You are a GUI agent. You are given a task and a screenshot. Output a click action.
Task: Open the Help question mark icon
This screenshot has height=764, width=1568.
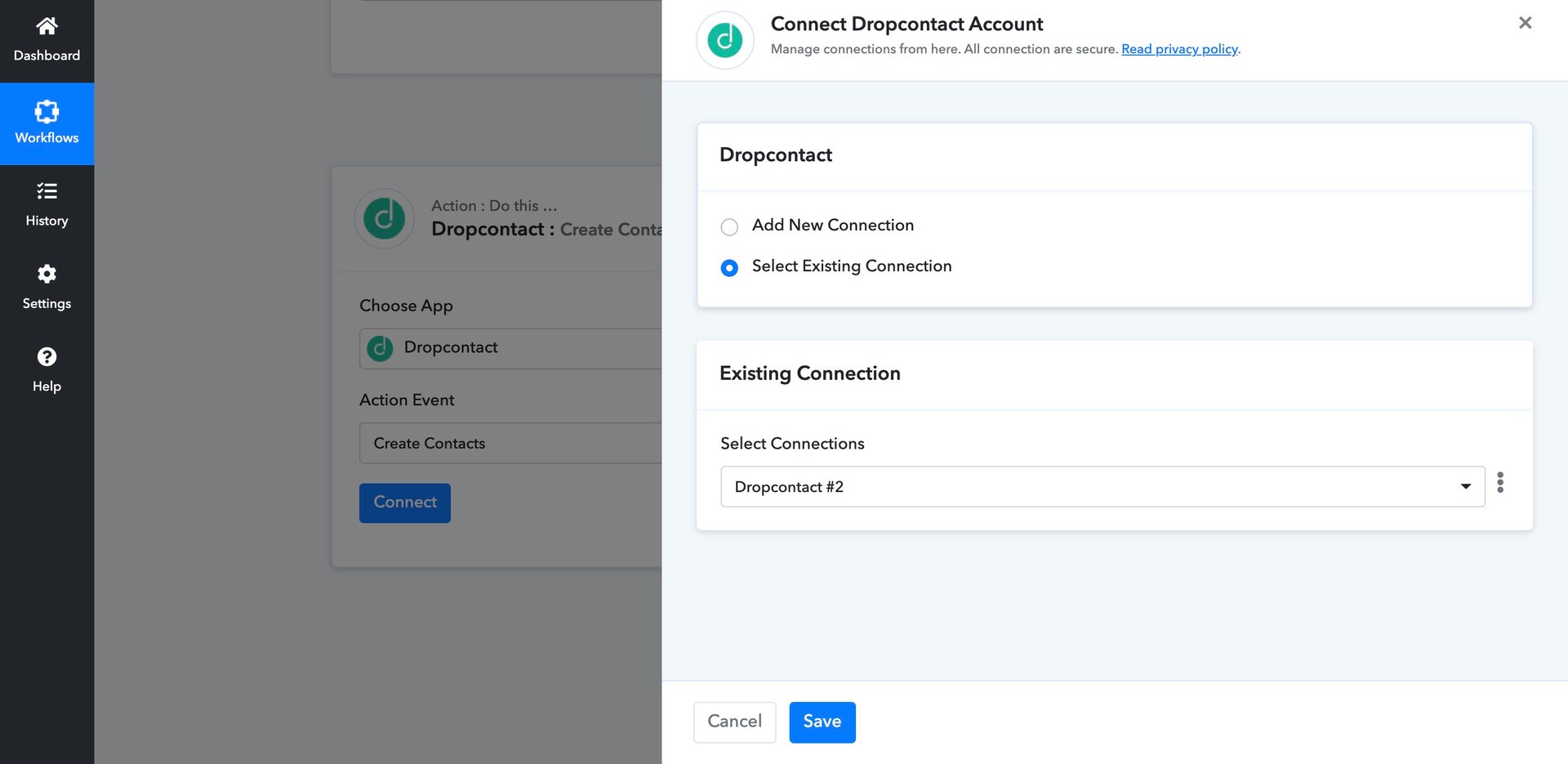pos(47,356)
